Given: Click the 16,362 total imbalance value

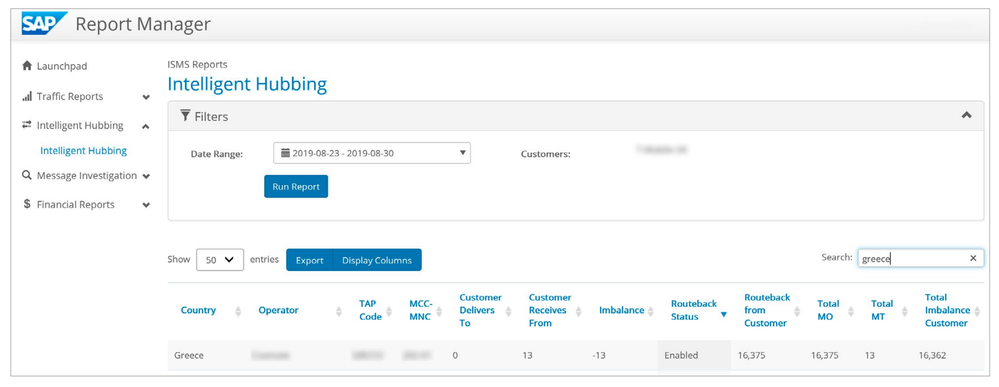Looking at the screenshot, I should pos(932,355).
